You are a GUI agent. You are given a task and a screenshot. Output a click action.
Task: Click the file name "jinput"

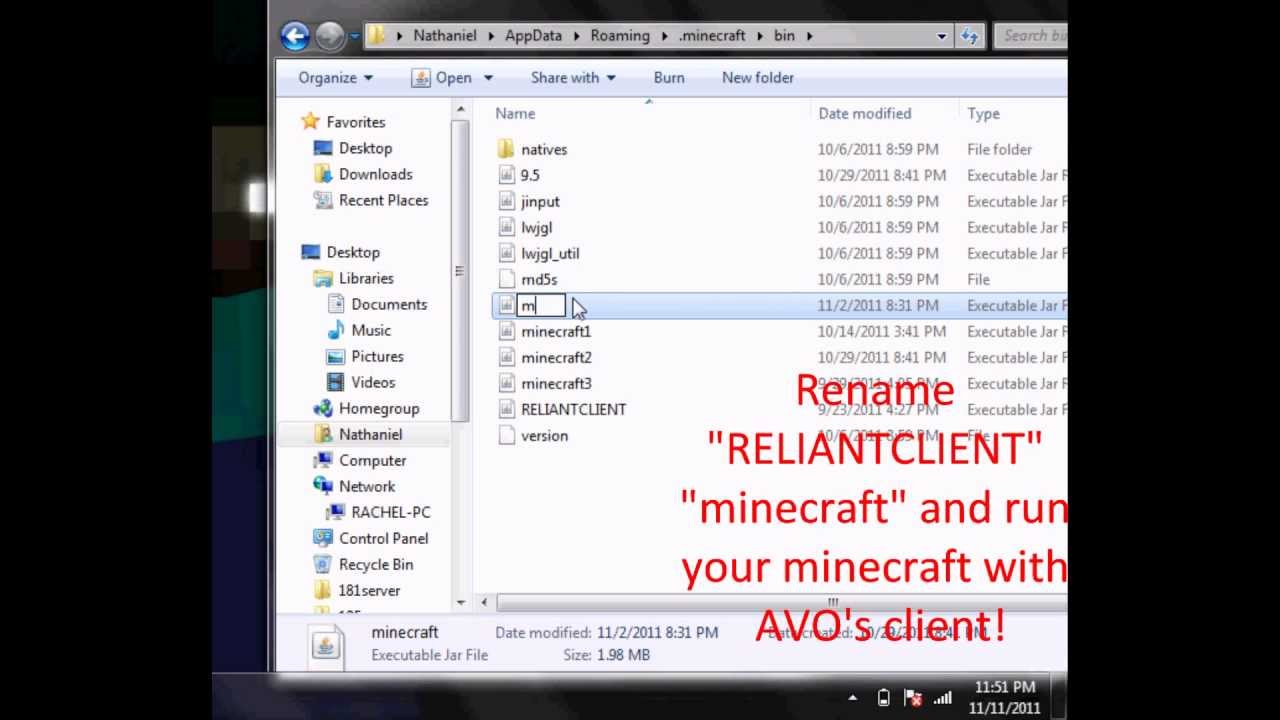point(540,201)
